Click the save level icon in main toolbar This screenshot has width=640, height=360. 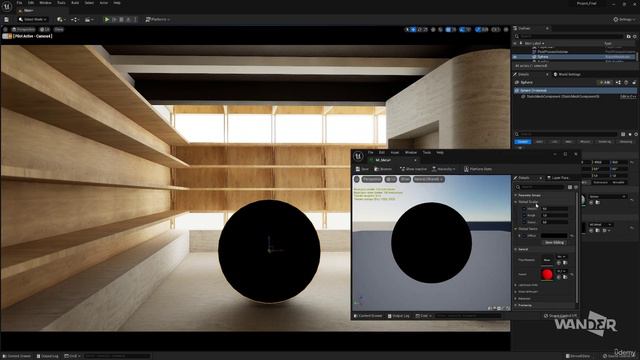tap(7, 19)
